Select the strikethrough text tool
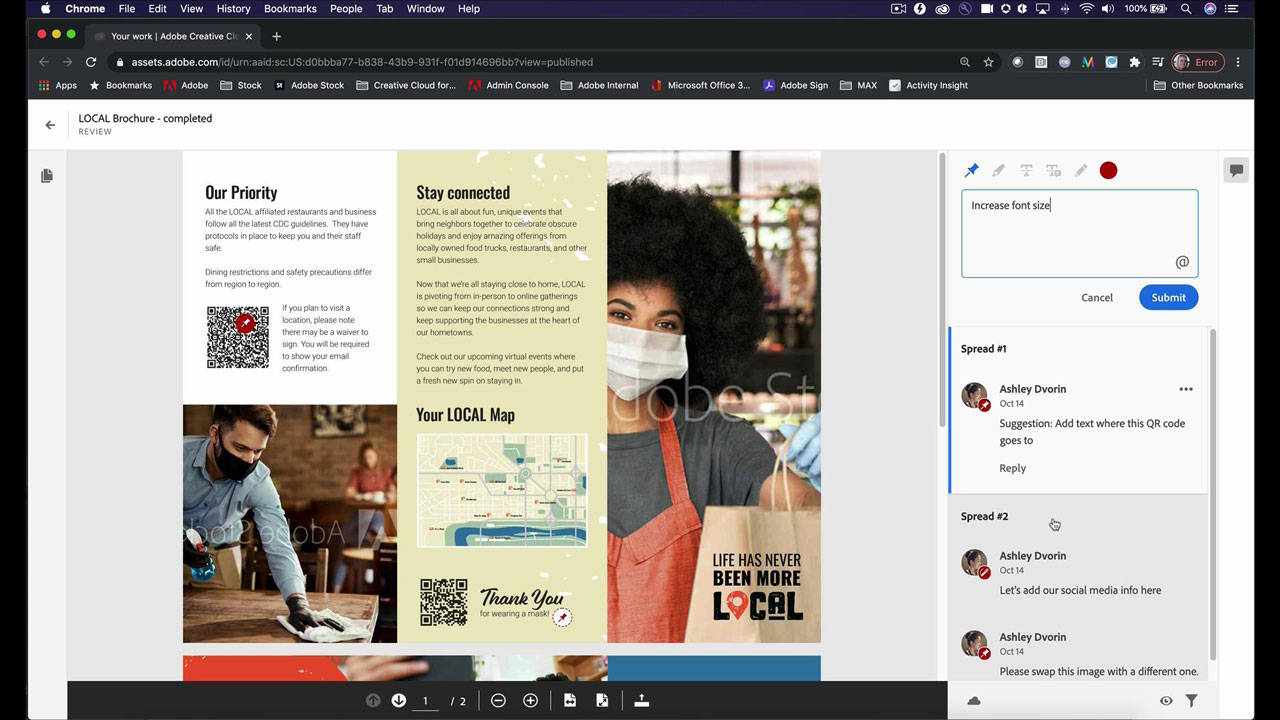Image resolution: width=1280 pixels, height=720 pixels. [x=1026, y=171]
